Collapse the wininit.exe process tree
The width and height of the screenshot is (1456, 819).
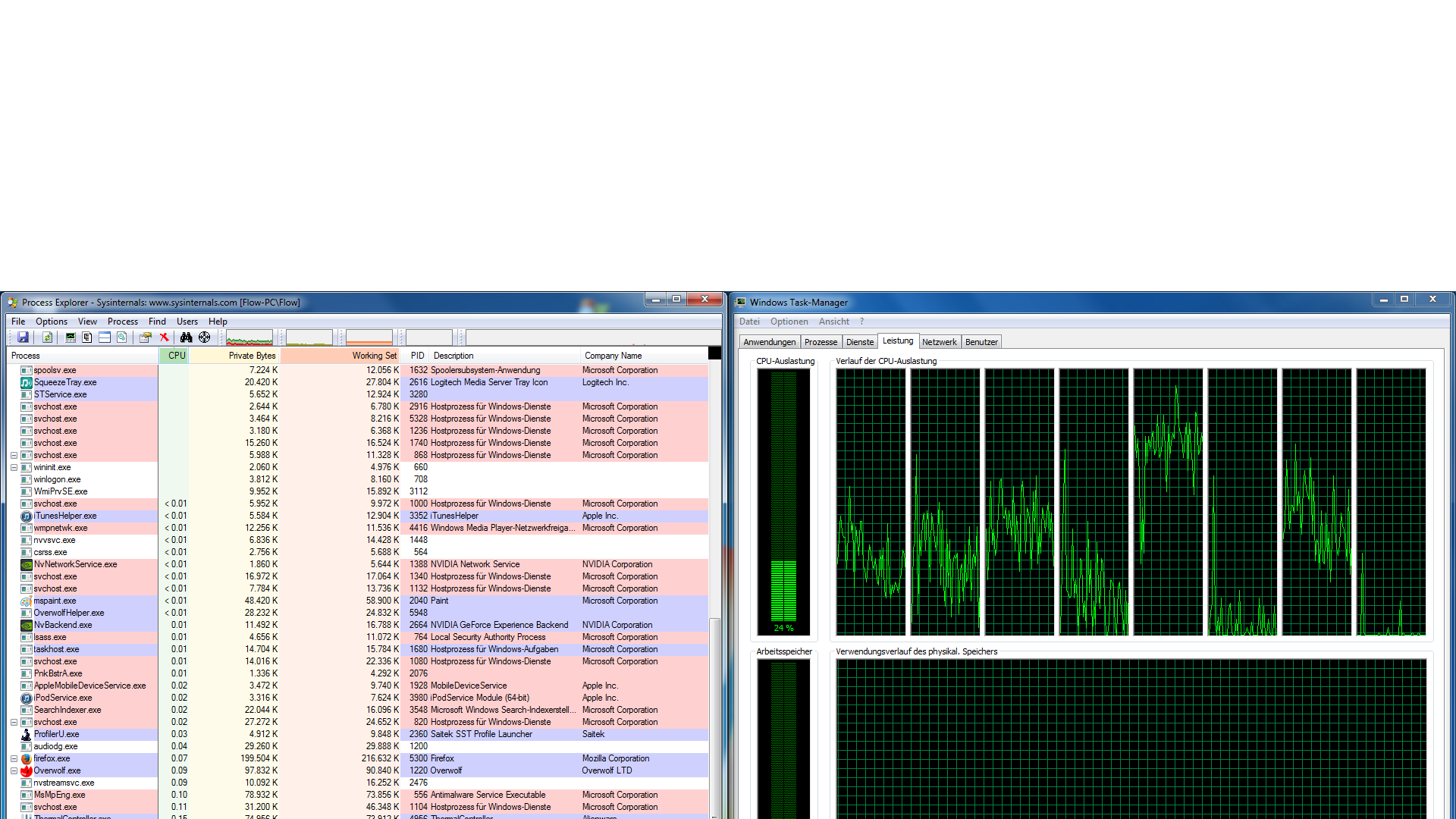click(14, 468)
